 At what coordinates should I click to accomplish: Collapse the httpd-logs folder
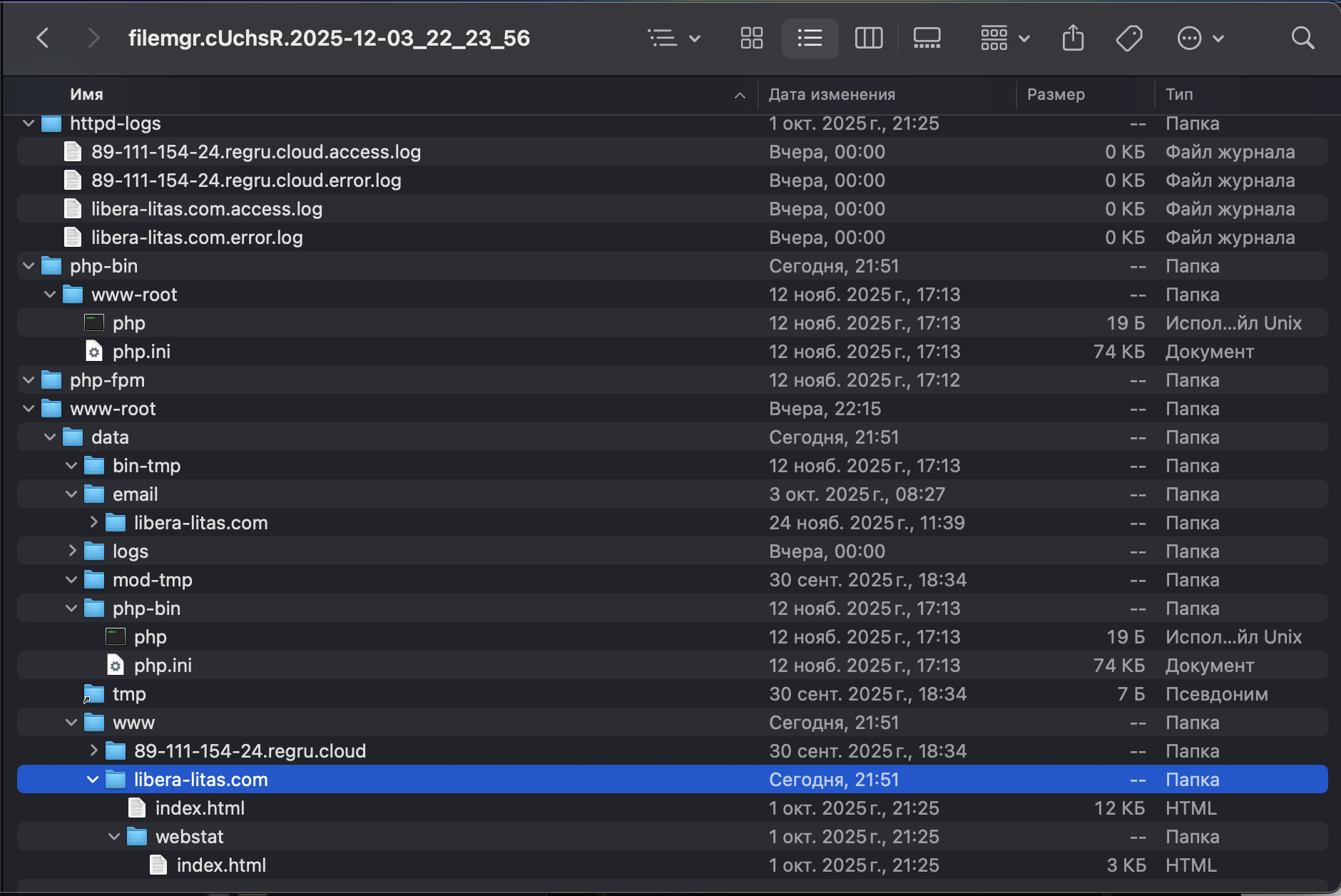point(29,123)
